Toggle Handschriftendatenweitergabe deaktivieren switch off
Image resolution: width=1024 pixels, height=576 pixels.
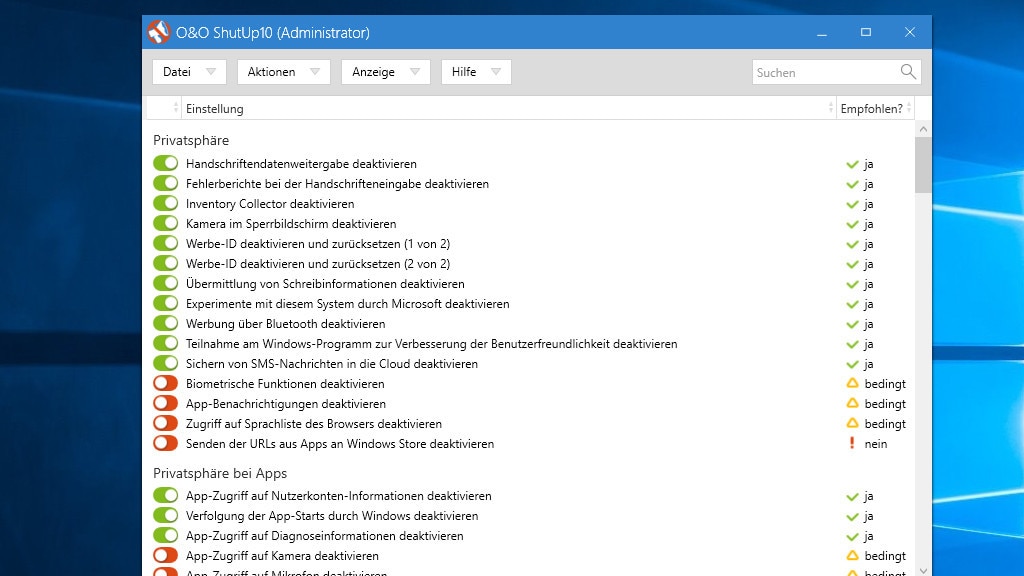(165, 164)
